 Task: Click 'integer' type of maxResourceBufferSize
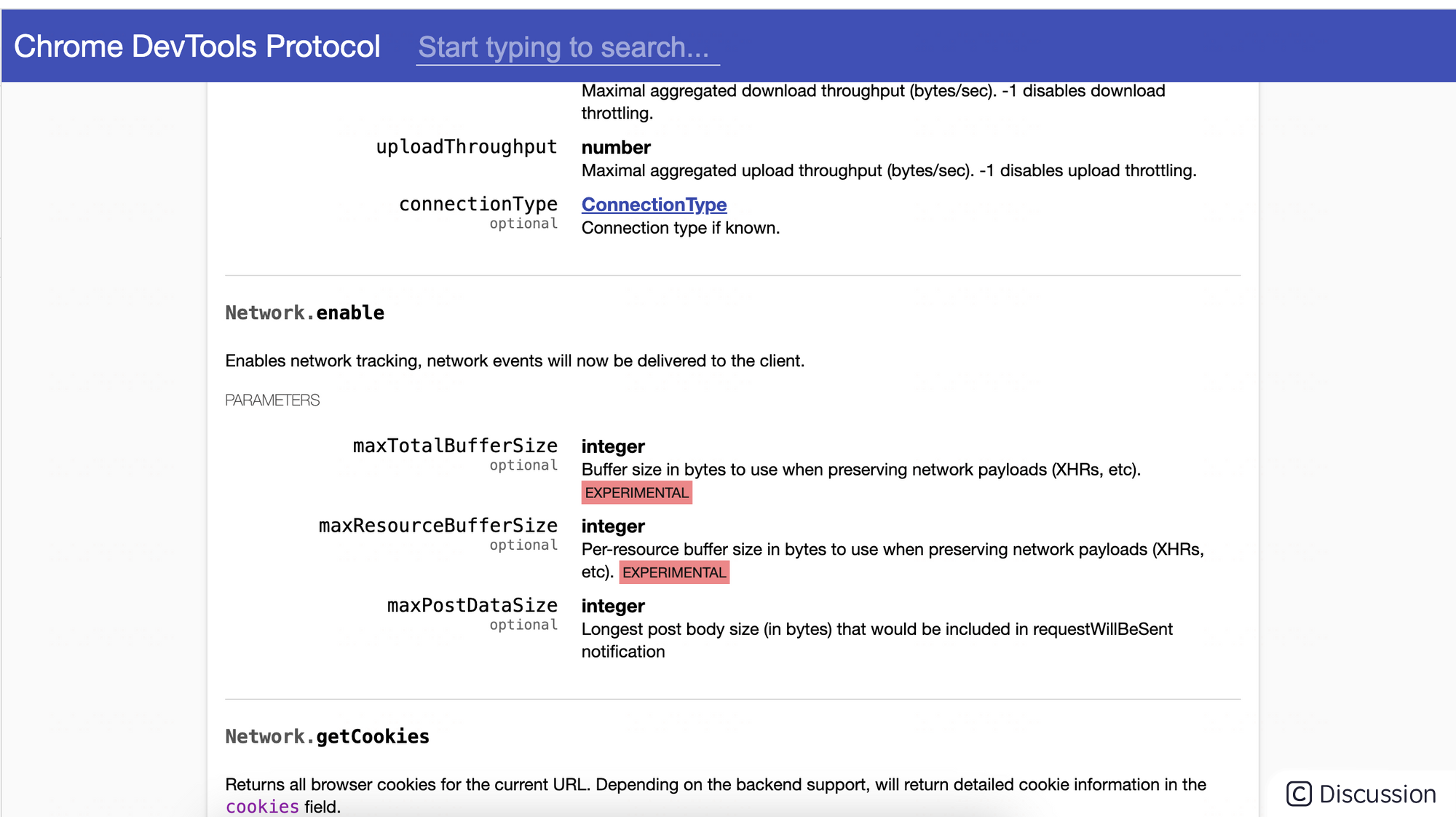613,526
